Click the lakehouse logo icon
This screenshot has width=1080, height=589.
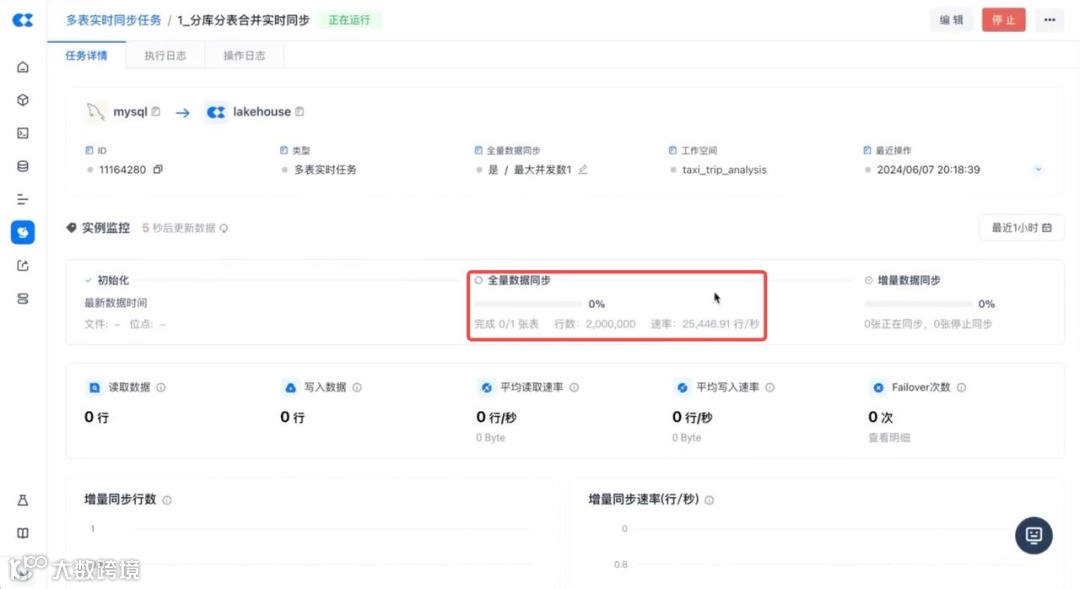pos(216,112)
